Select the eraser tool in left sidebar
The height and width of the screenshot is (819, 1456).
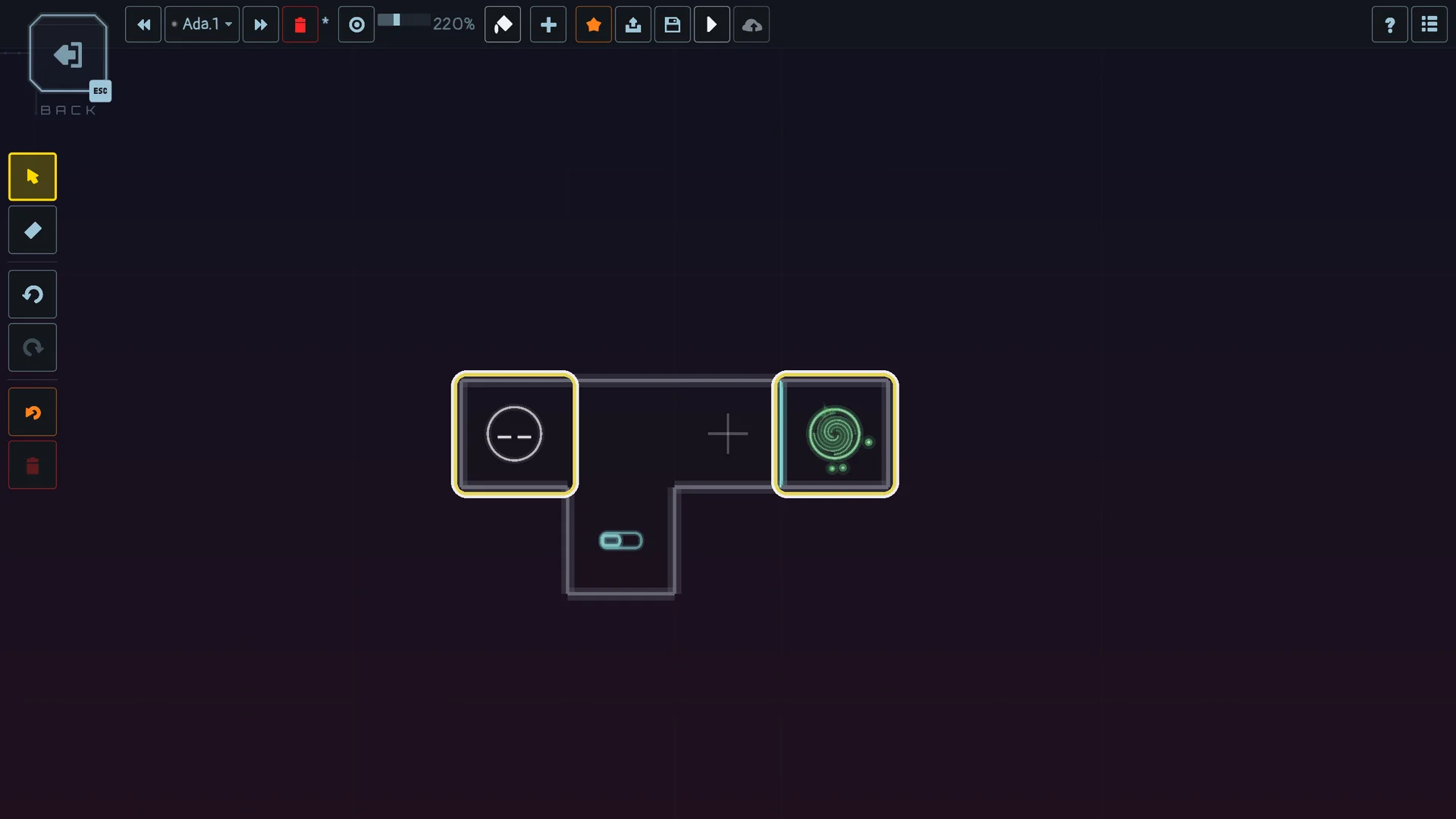(33, 230)
